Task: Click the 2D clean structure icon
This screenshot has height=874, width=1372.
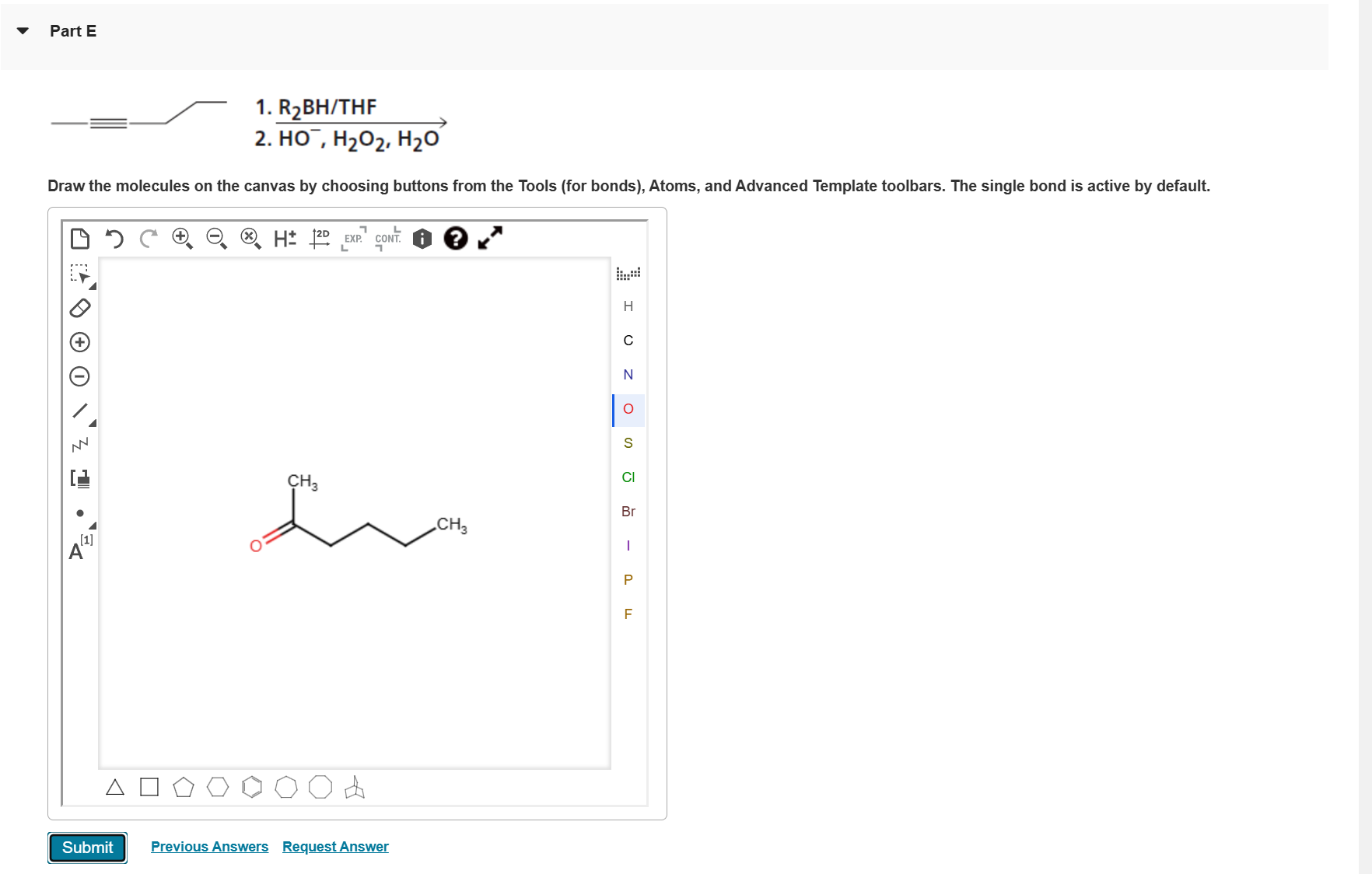Action: 319,239
